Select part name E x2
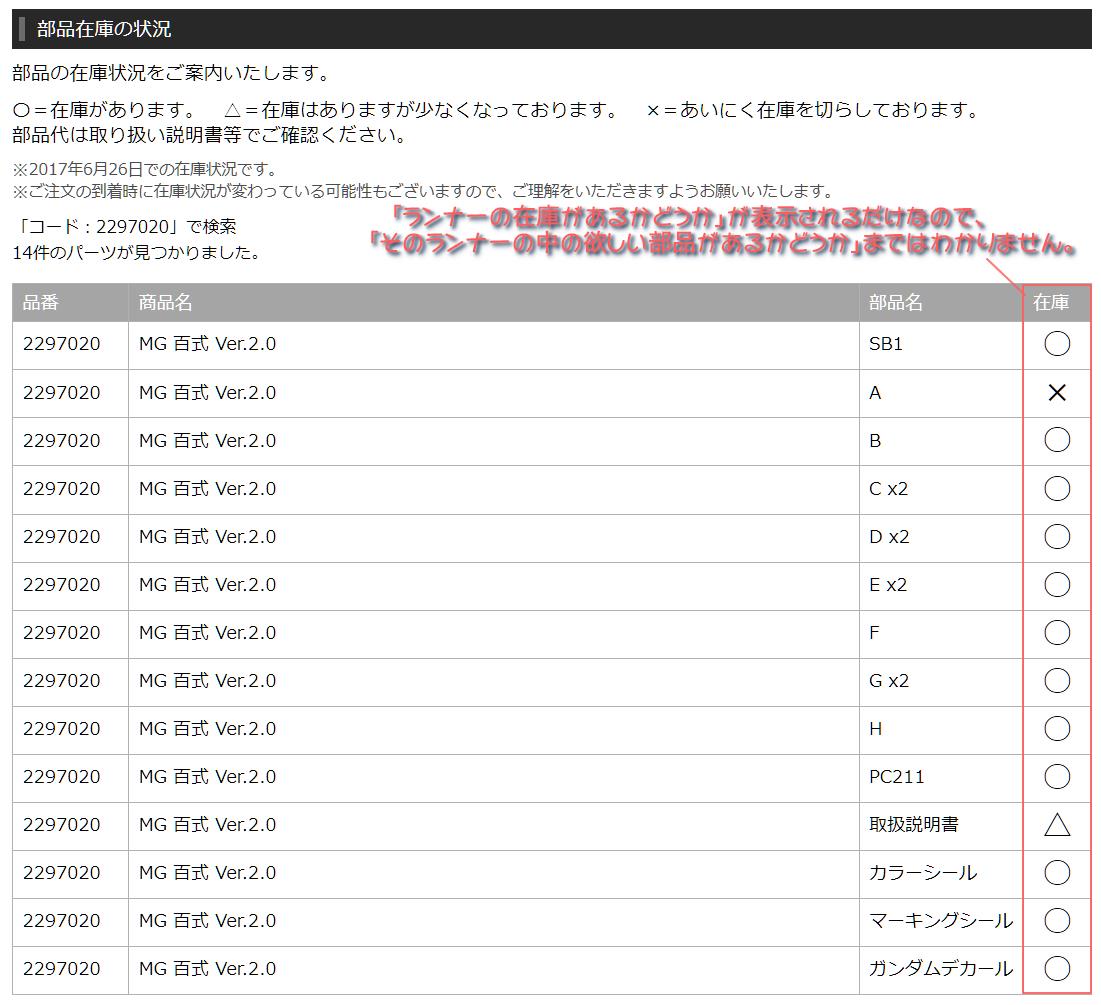The width and height of the screenshot is (1101, 1005). (888, 584)
